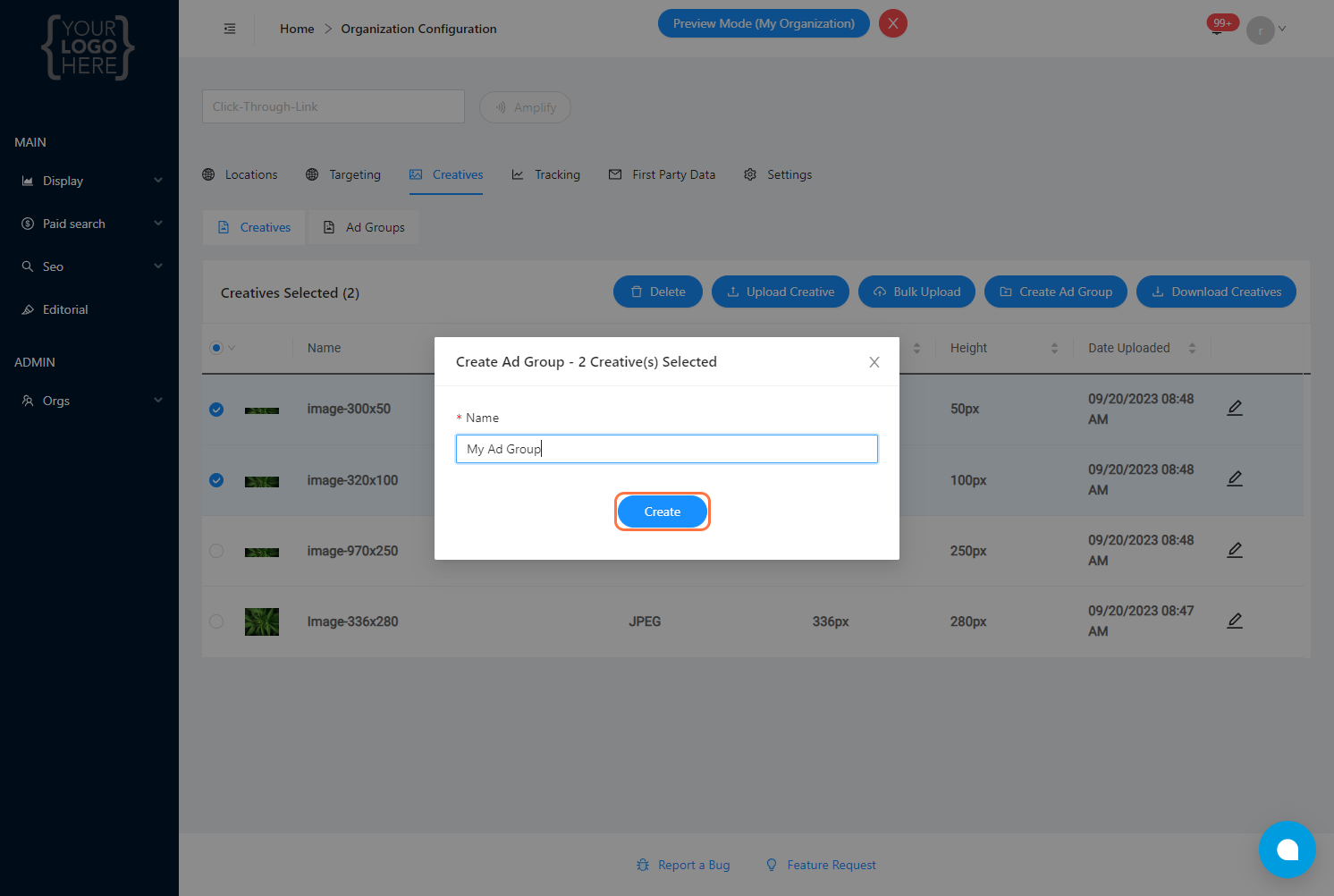Sort by the Name column header
1334x896 pixels.
click(324, 348)
